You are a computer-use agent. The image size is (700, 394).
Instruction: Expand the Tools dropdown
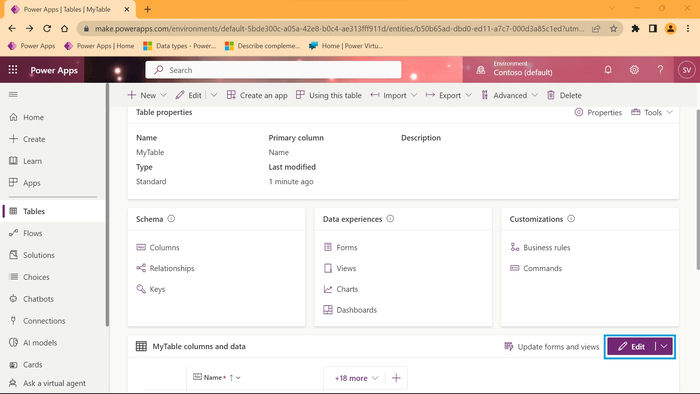pos(670,112)
